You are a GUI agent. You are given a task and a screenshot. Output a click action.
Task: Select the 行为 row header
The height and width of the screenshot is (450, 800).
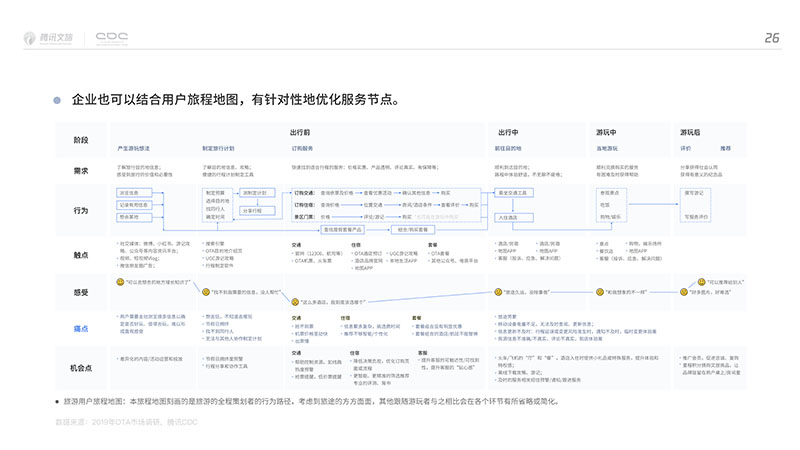(81, 210)
